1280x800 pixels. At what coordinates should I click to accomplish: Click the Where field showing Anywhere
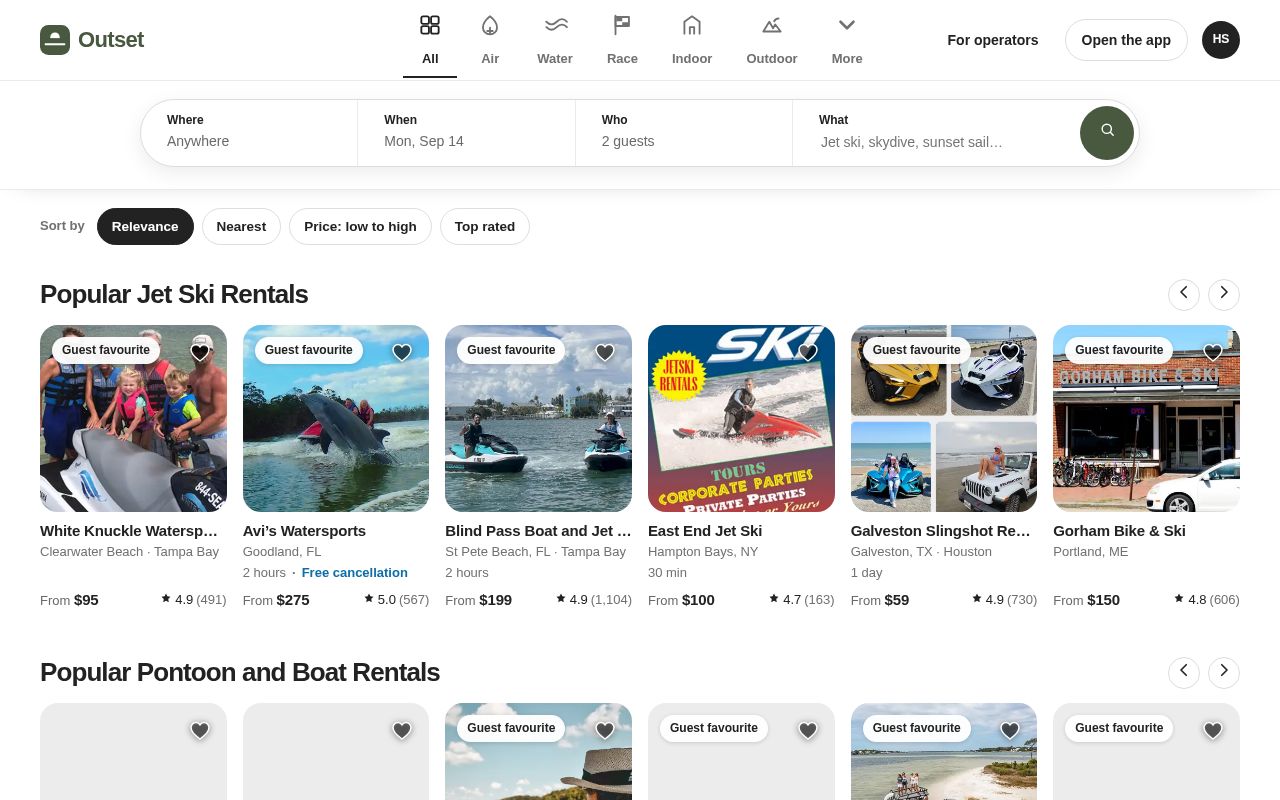point(249,133)
